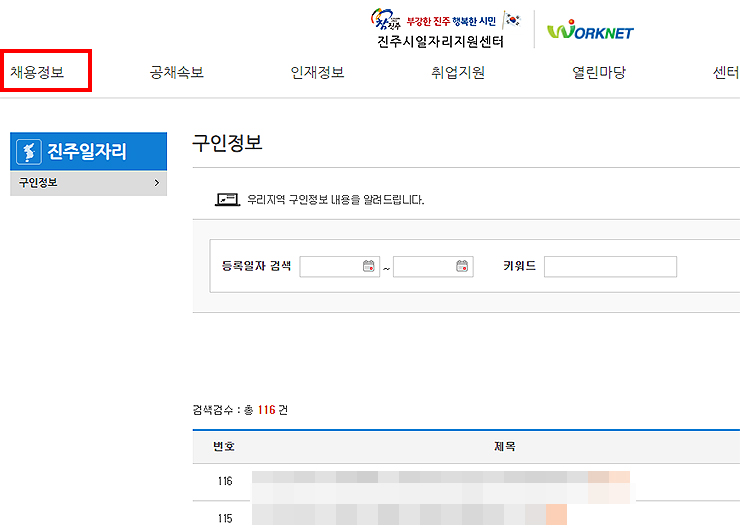The width and height of the screenshot is (740, 531).
Task: Click the 번호 column header
Action: (224, 446)
